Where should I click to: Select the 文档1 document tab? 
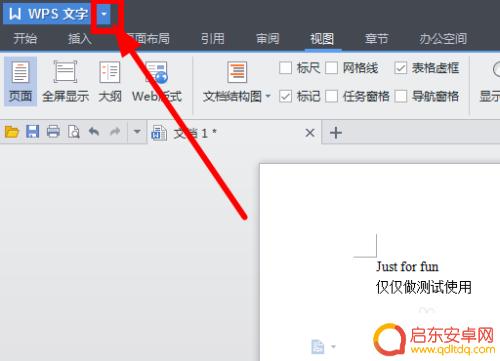(233, 133)
